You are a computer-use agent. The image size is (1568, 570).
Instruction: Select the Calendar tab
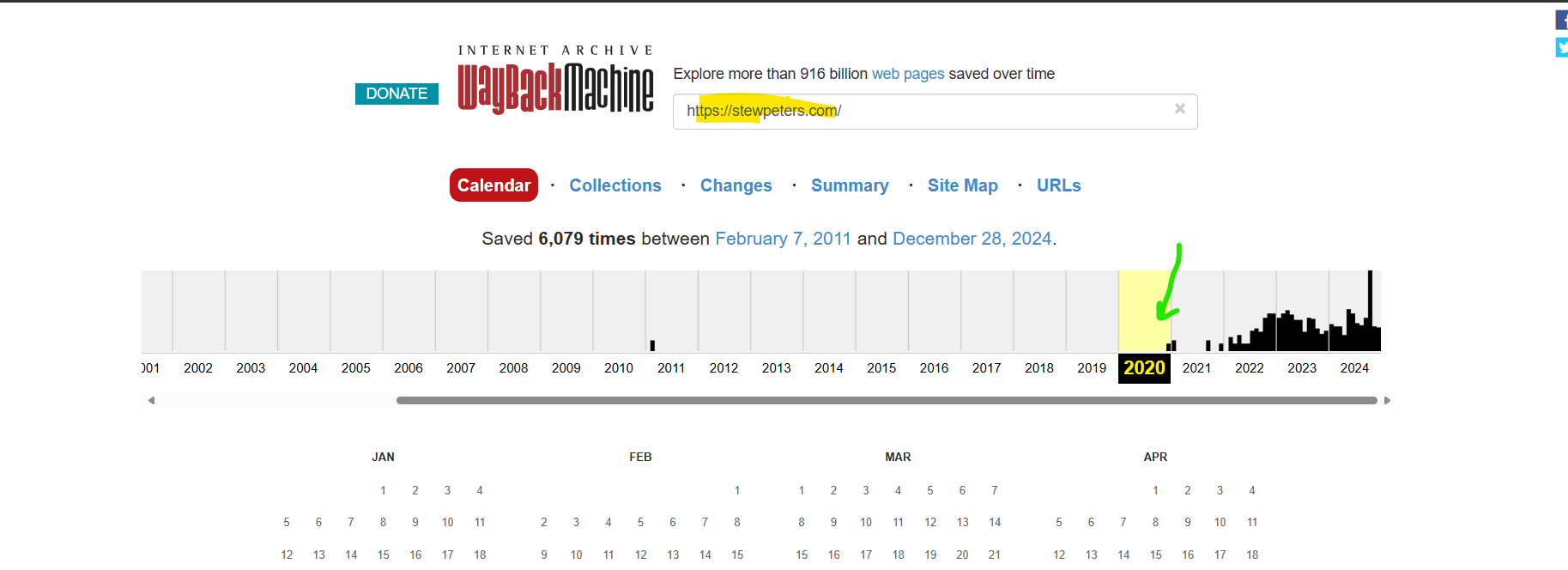[493, 185]
